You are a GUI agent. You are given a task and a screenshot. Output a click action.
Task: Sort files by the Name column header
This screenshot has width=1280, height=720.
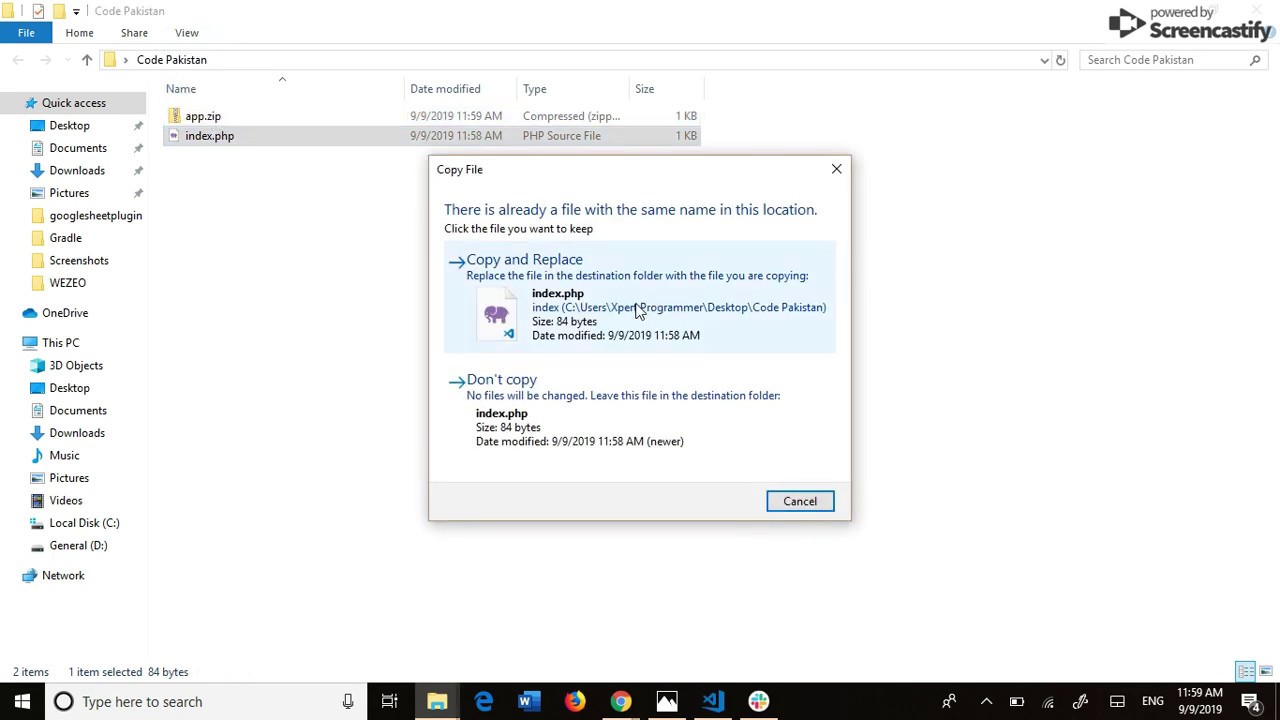click(x=282, y=89)
